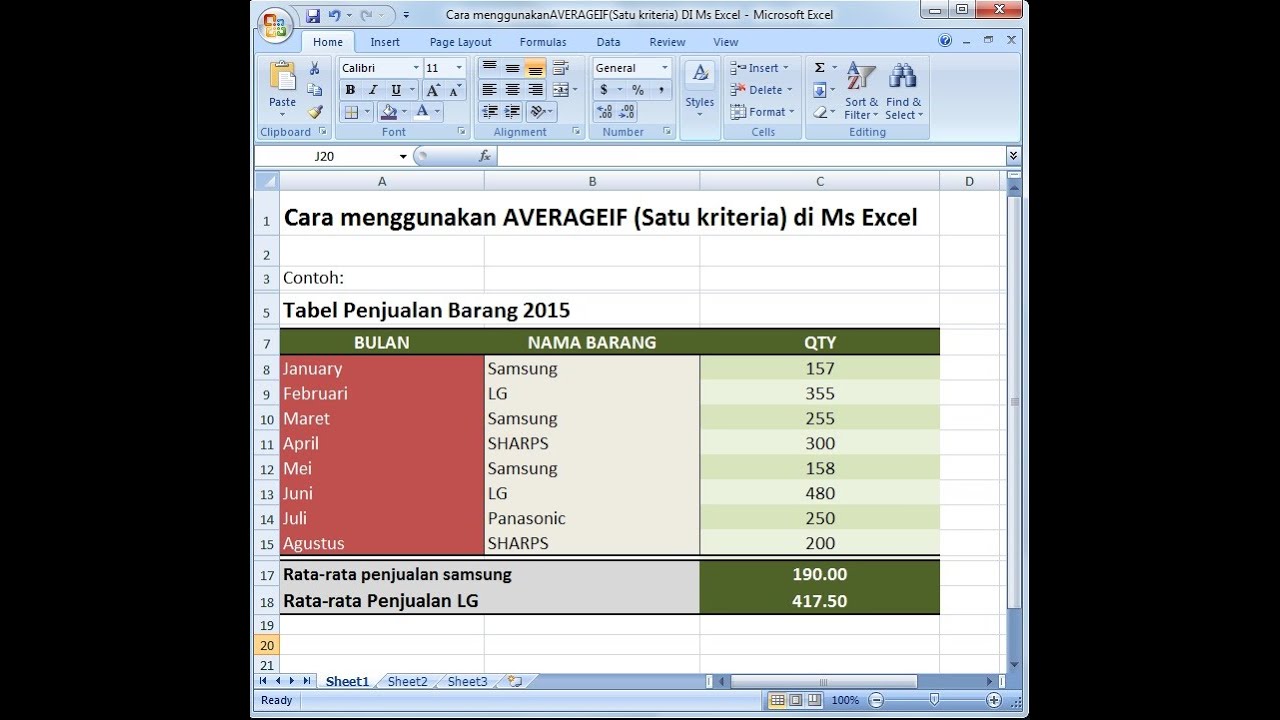
Task: Open the Insert cells dropdown
Action: (x=760, y=68)
